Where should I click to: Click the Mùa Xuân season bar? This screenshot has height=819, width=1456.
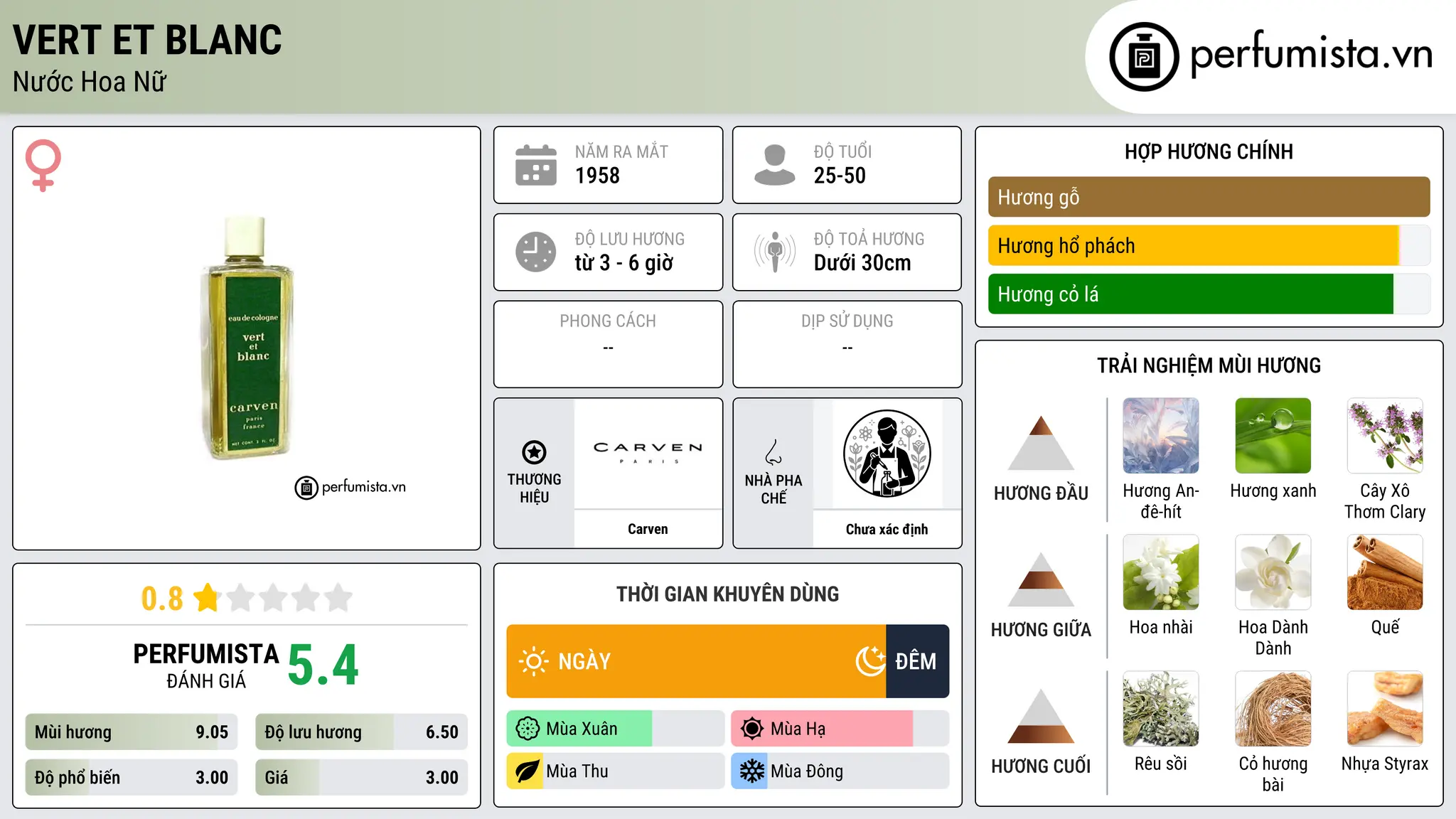point(616,729)
